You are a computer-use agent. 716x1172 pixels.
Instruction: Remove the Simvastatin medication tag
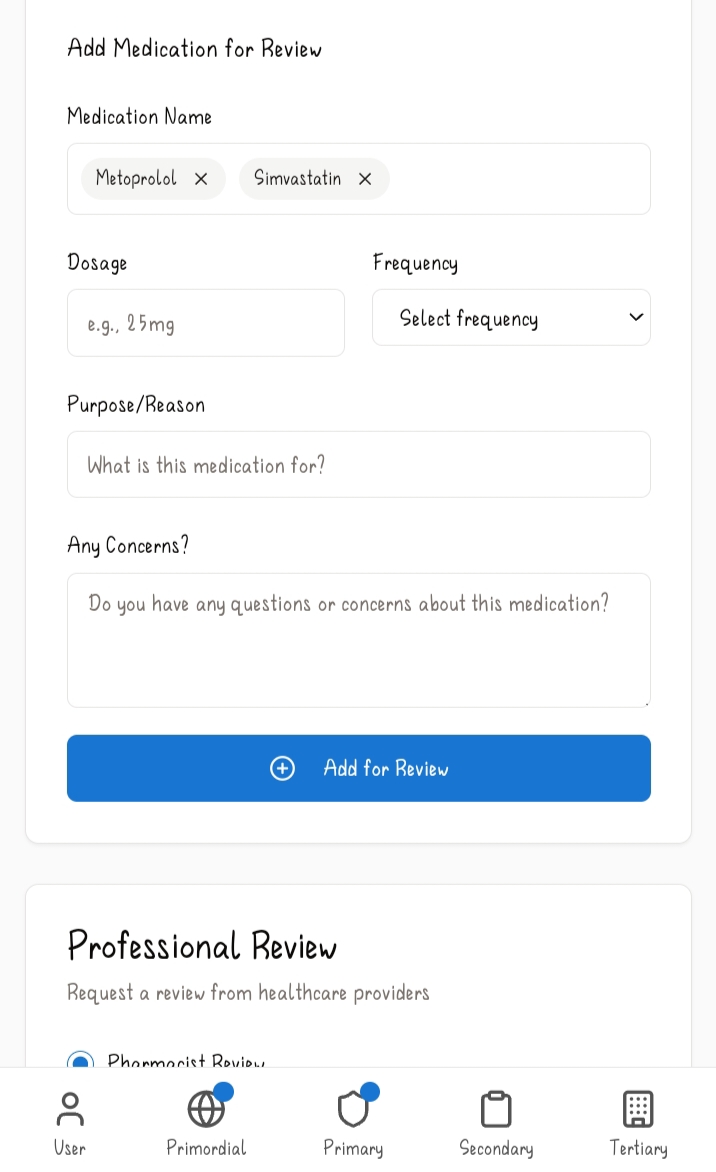pos(365,179)
